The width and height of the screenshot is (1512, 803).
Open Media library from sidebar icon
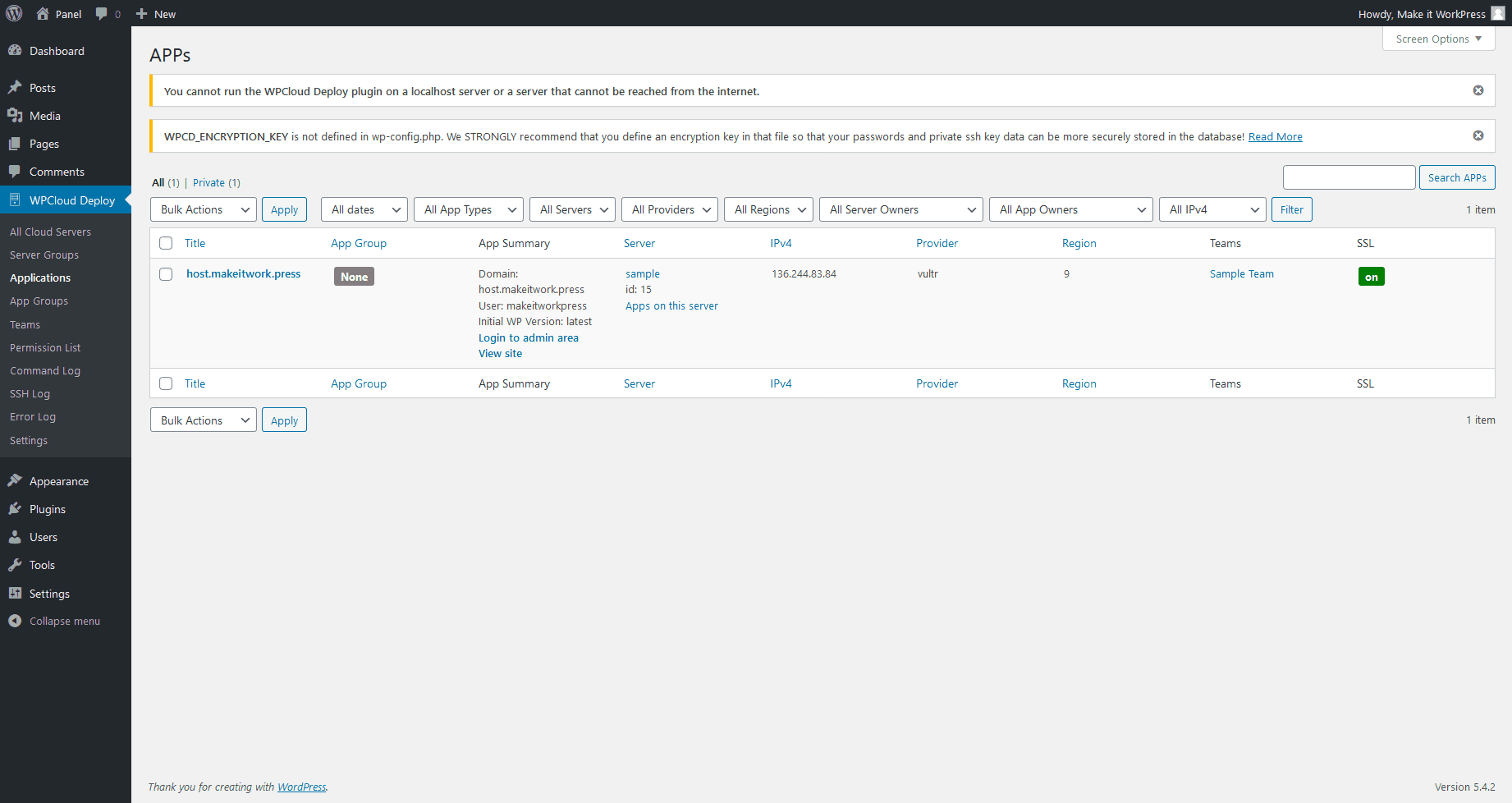click(x=15, y=115)
